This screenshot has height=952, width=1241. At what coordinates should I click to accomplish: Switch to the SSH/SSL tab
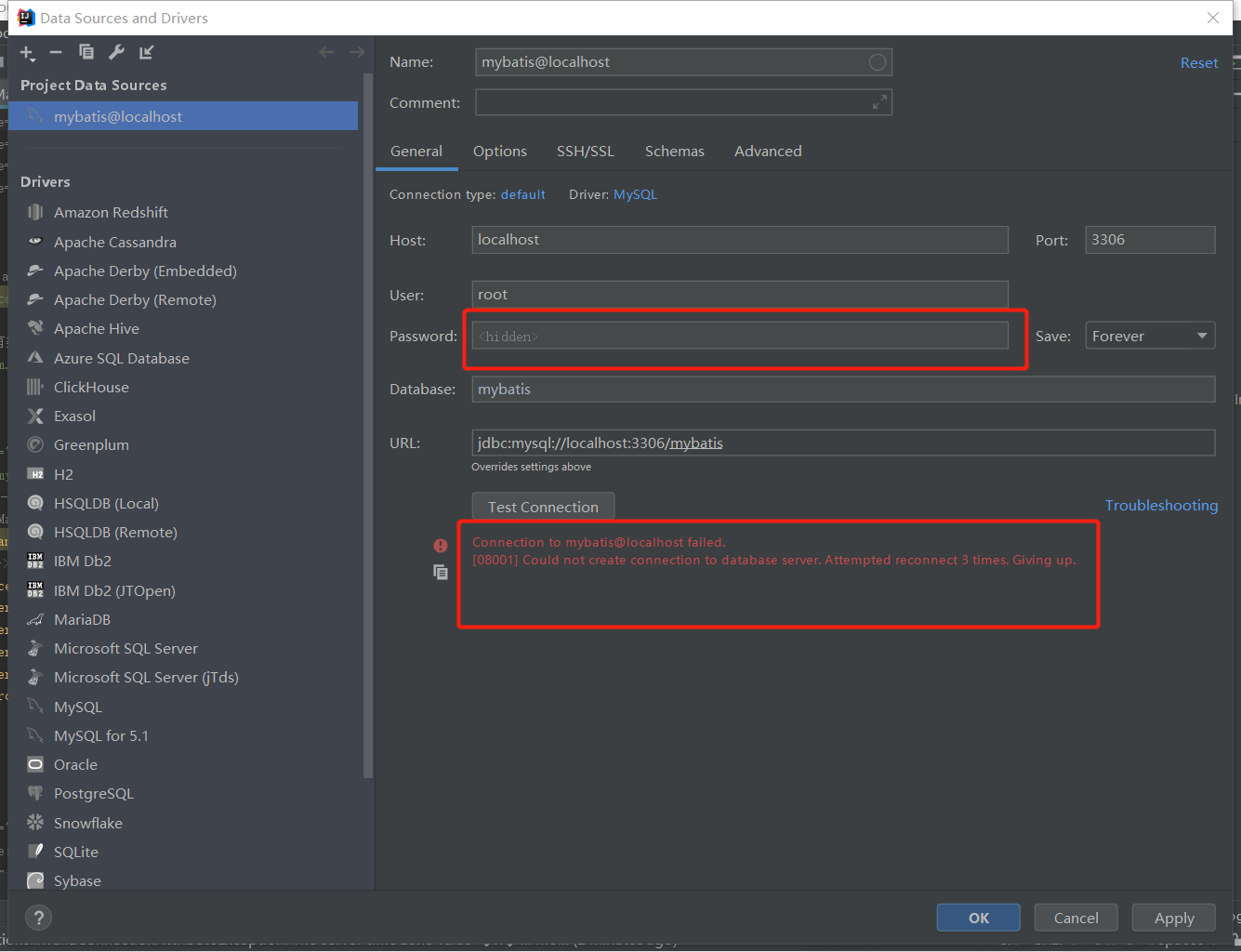(x=586, y=151)
